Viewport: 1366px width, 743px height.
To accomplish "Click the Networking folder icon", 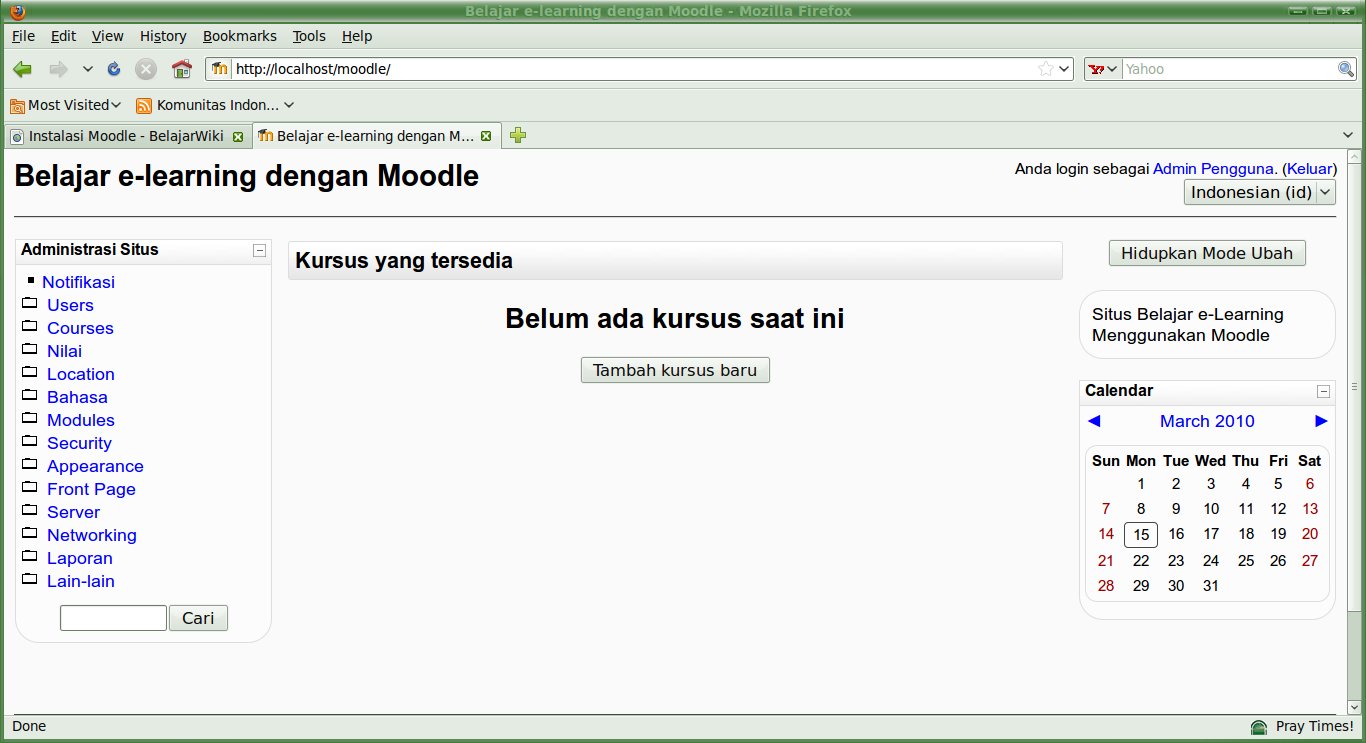I will [29, 533].
